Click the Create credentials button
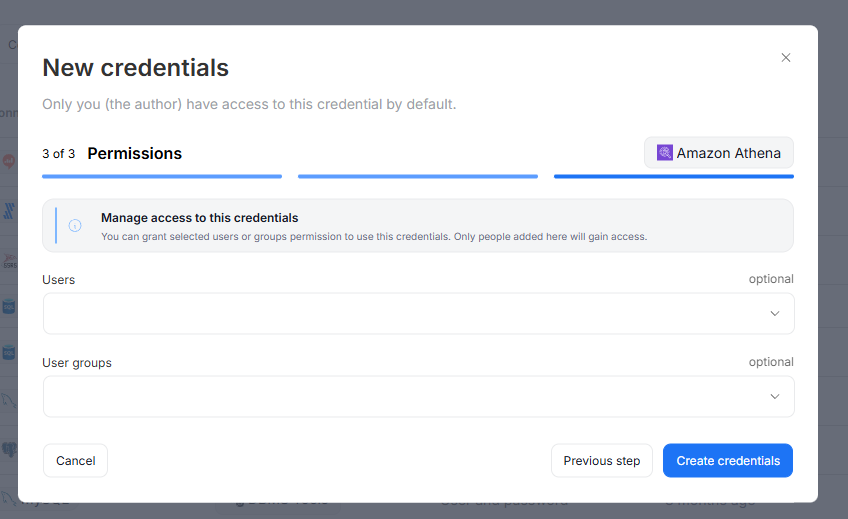The height and width of the screenshot is (519, 848). 728,461
